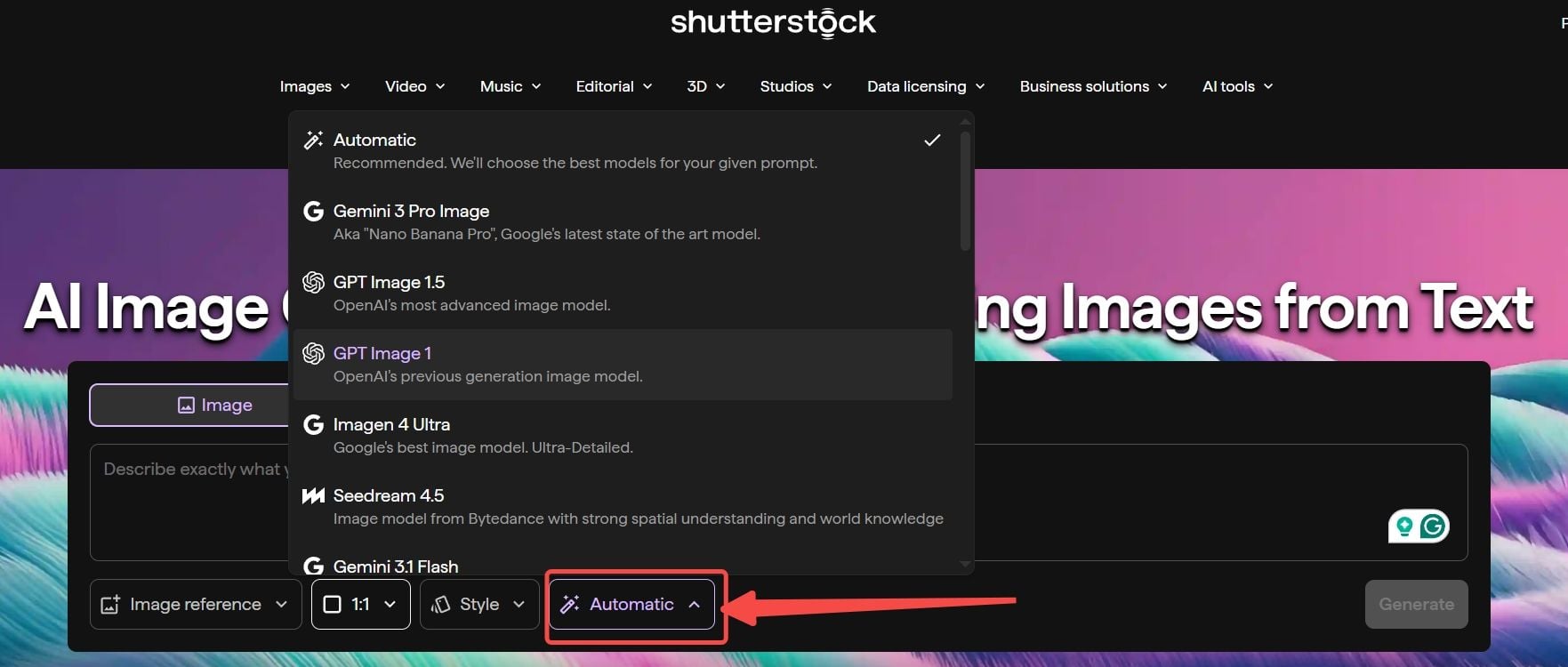Open the Studios menu

(x=796, y=86)
